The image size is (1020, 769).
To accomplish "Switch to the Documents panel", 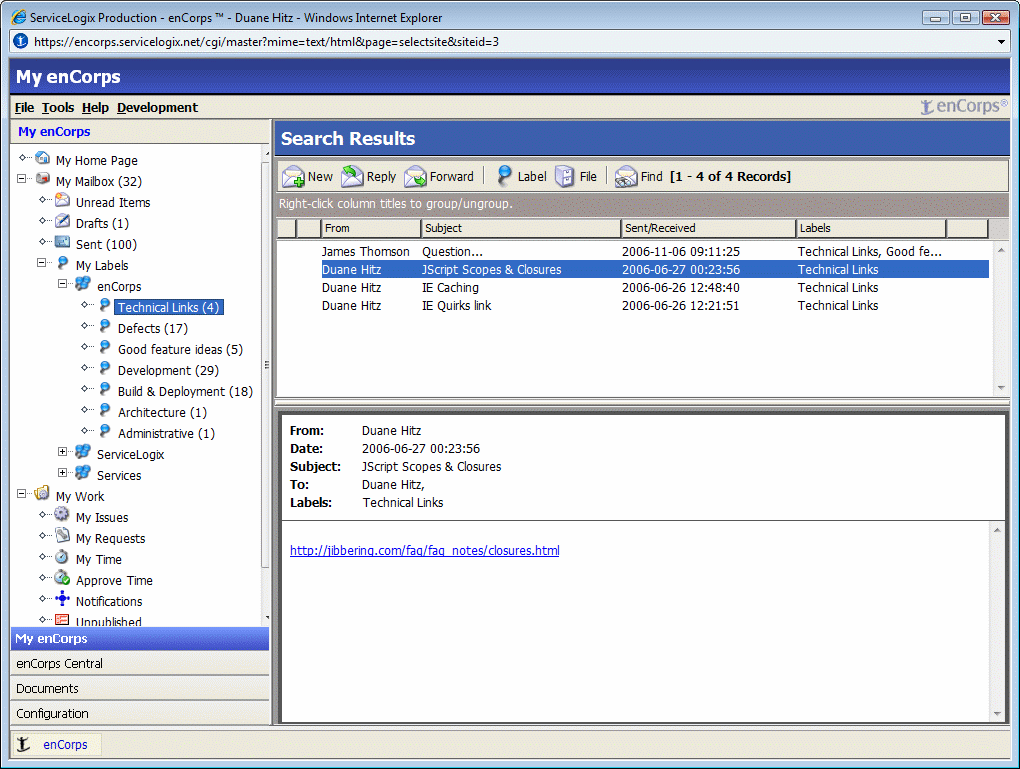I will point(140,688).
